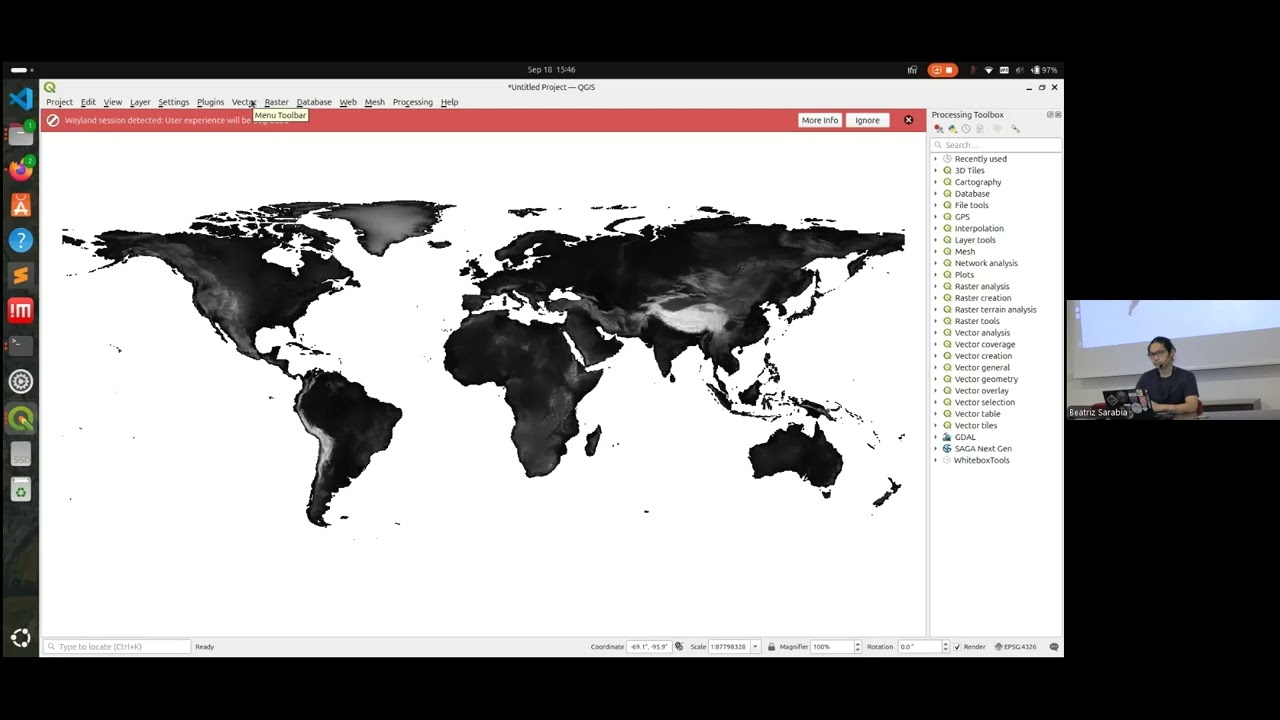
Task: Click the Type to locate search box
Action: point(117,647)
